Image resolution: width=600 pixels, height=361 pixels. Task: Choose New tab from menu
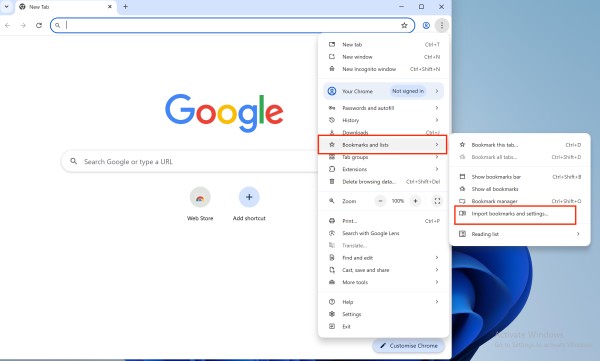tap(384, 44)
